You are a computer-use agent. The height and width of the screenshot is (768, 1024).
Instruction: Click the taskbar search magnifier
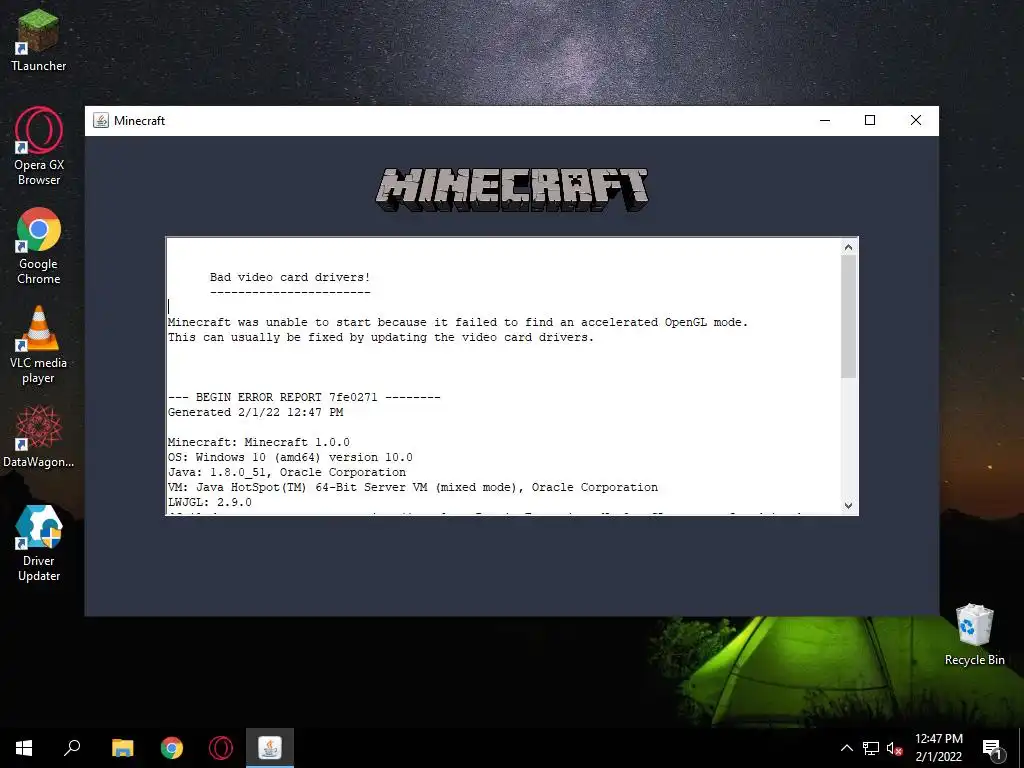click(x=72, y=748)
